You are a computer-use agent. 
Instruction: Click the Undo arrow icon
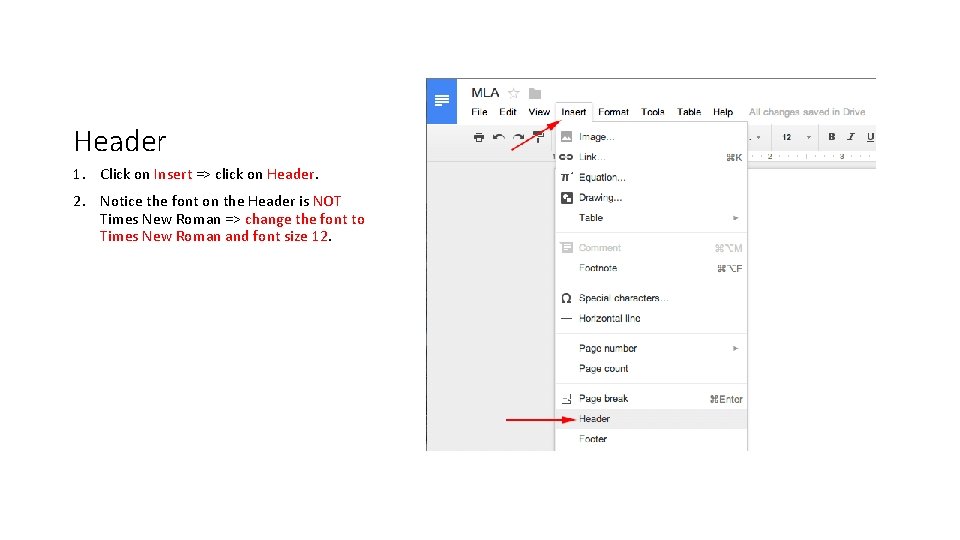tap(499, 137)
